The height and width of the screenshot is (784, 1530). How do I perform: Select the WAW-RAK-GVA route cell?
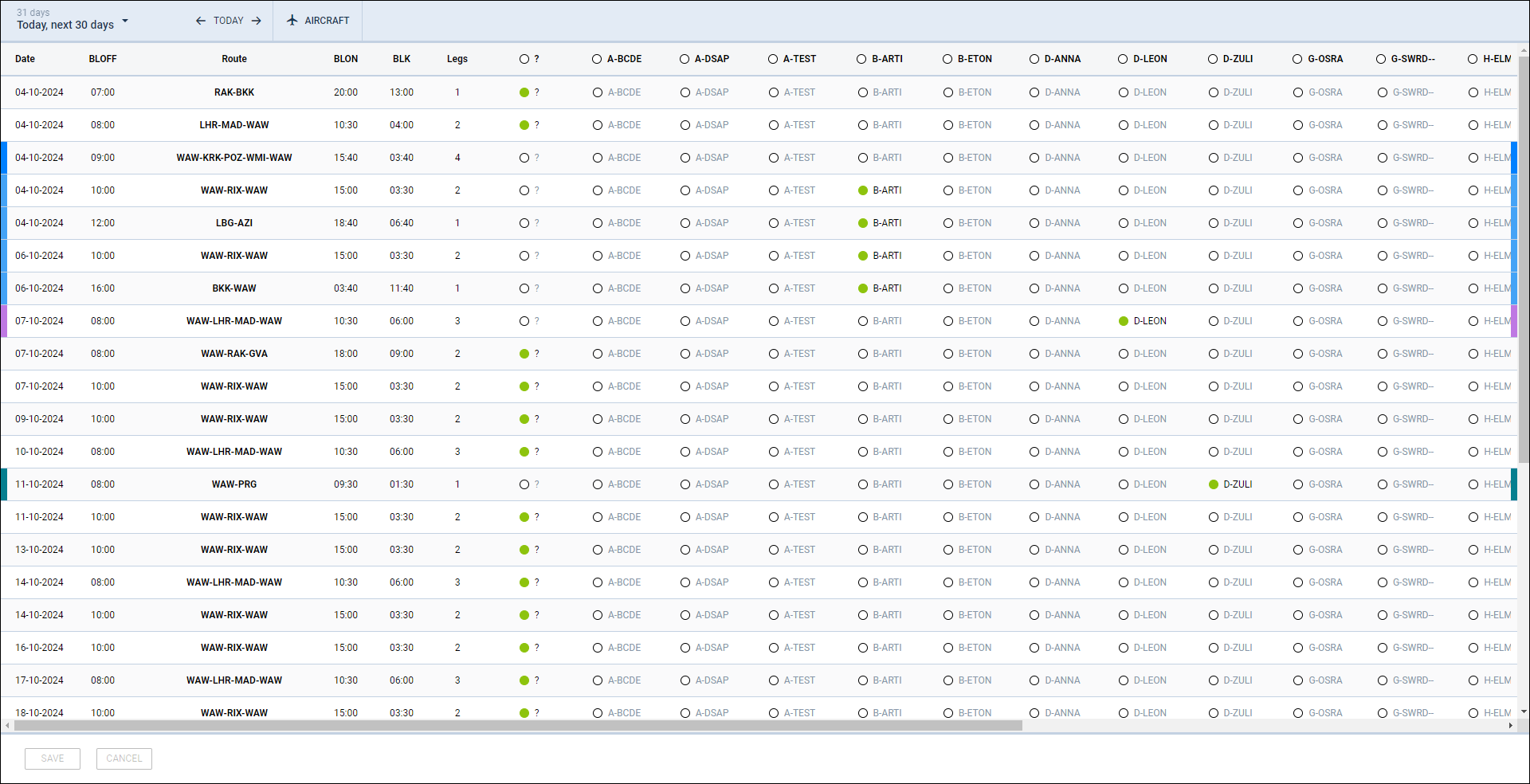[234, 354]
